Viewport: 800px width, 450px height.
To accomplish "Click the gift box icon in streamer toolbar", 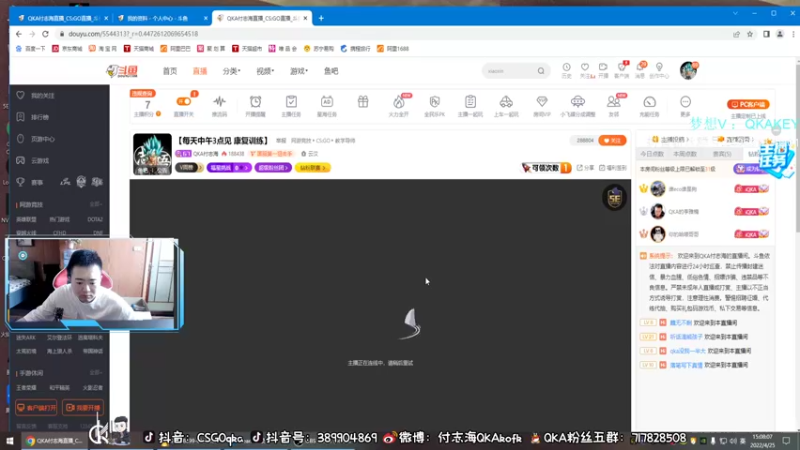I will click(363, 102).
